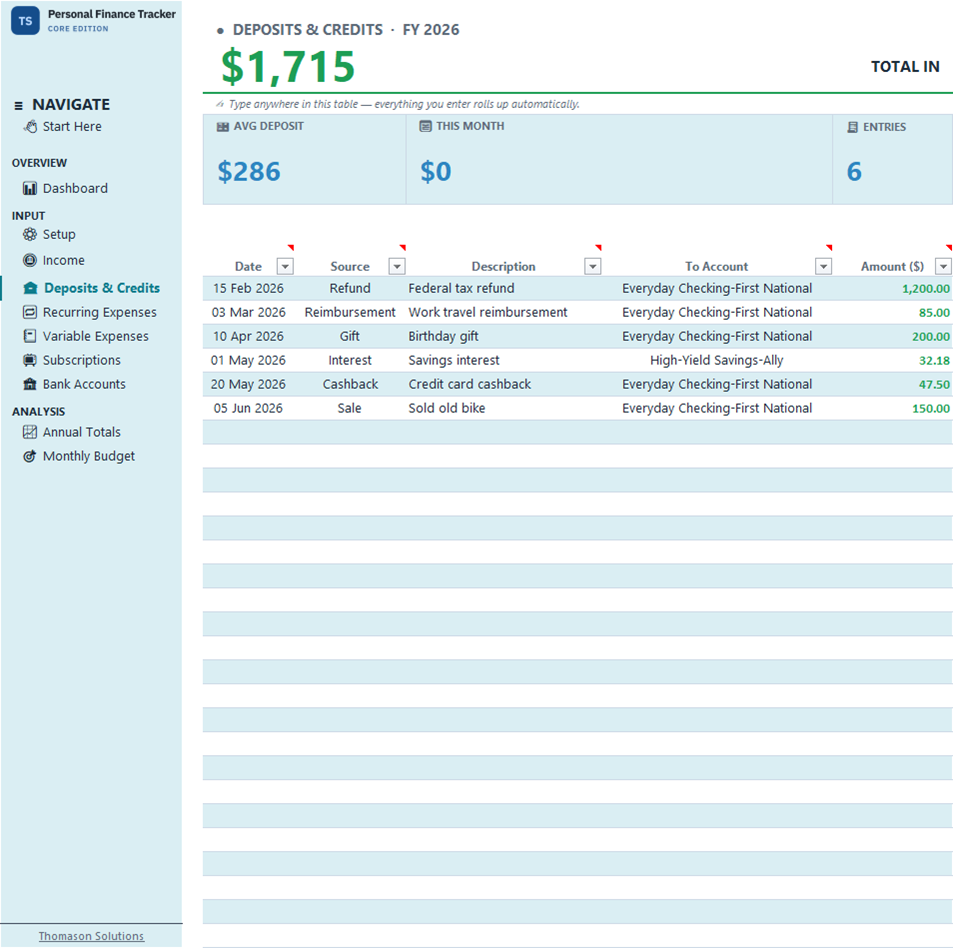Image resolution: width=953 pixels, height=948 pixels.
Task: Navigate to Setup
Action: 59,235
